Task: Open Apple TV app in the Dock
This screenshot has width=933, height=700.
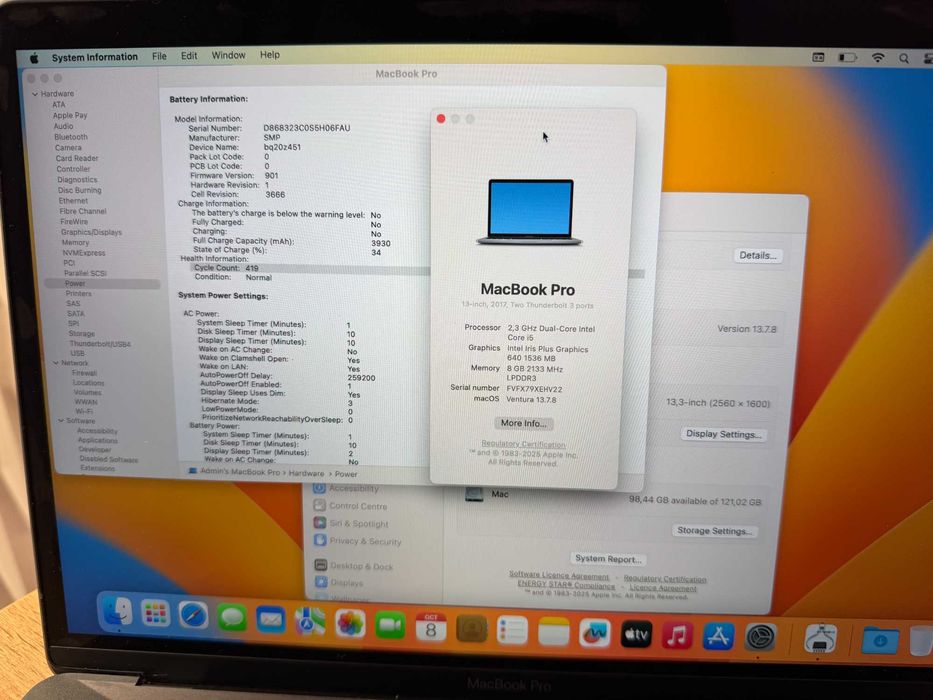Action: point(636,635)
